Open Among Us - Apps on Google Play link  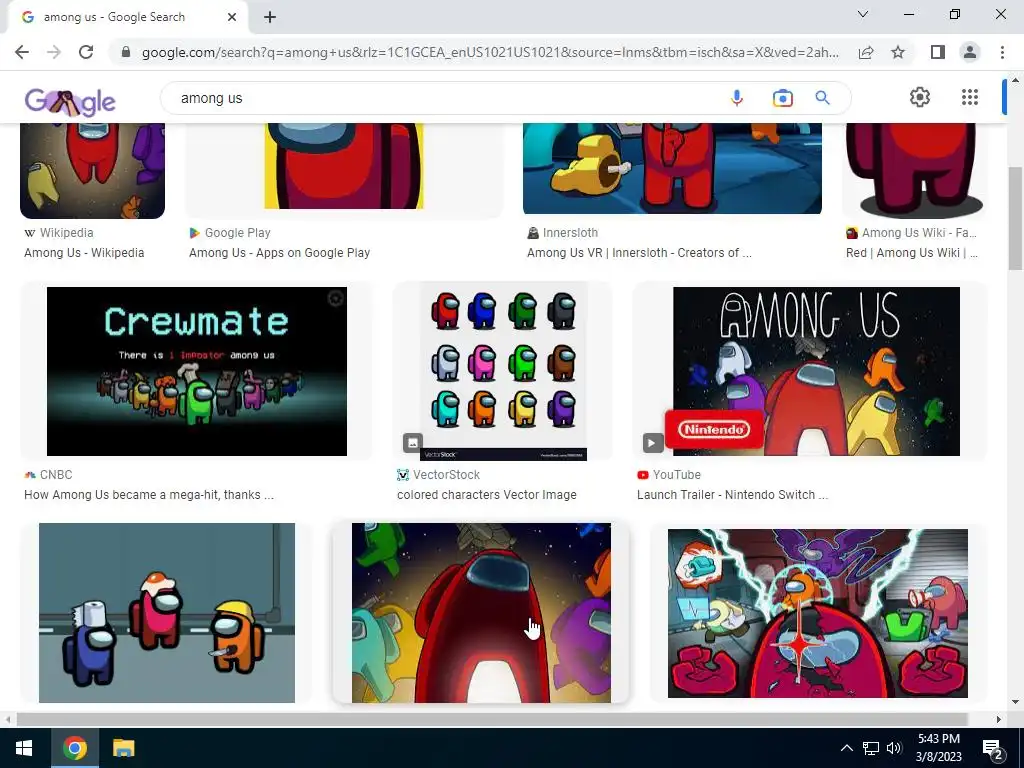pos(280,253)
